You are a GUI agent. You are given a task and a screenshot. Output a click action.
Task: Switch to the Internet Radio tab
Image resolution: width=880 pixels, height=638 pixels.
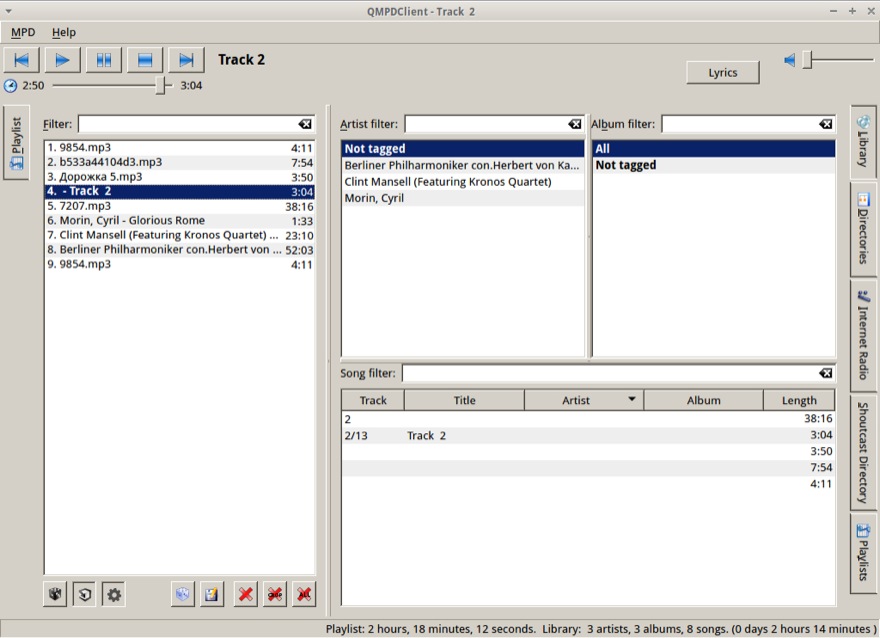(x=863, y=335)
